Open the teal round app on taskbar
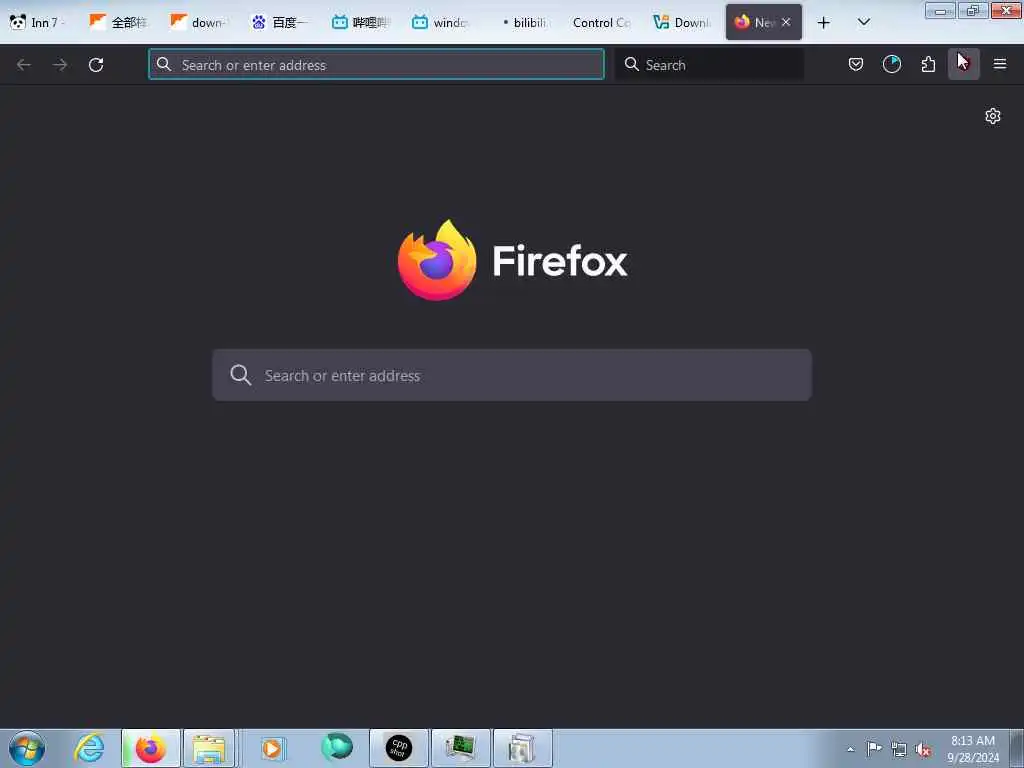 (x=336, y=748)
